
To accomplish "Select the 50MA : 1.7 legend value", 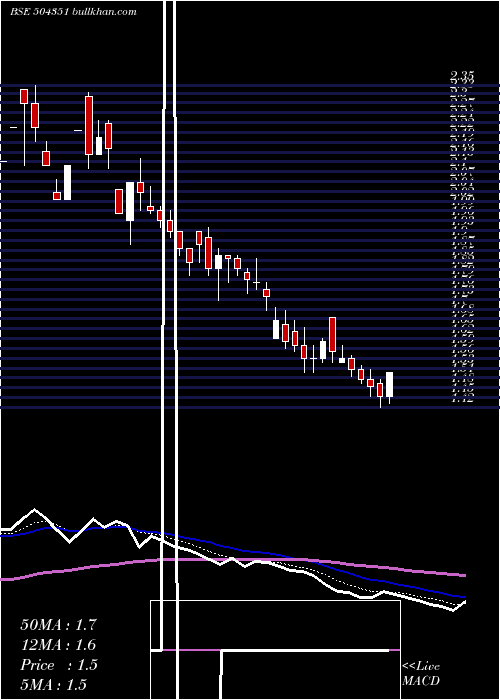I will coord(58,625).
